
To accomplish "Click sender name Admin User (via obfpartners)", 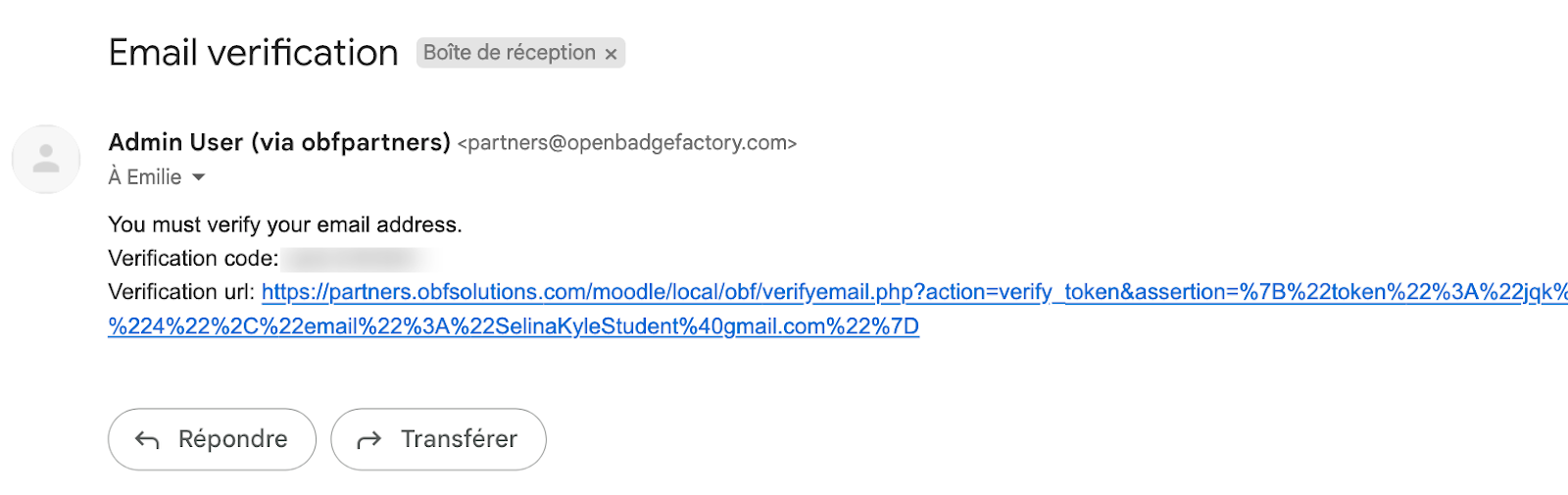I will (x=279, y=143).
